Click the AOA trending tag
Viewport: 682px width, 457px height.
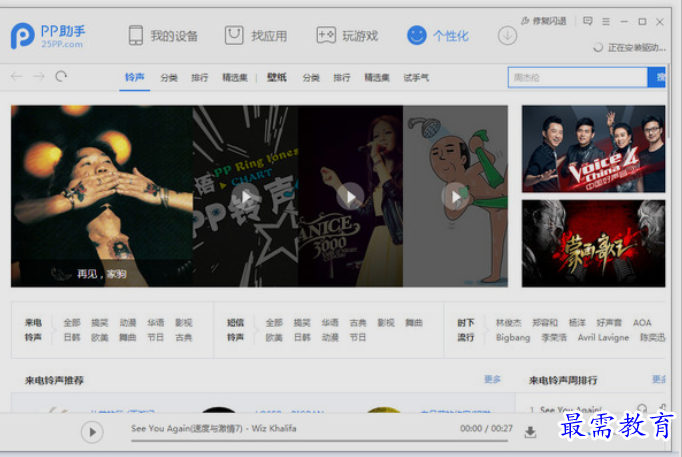642,323
